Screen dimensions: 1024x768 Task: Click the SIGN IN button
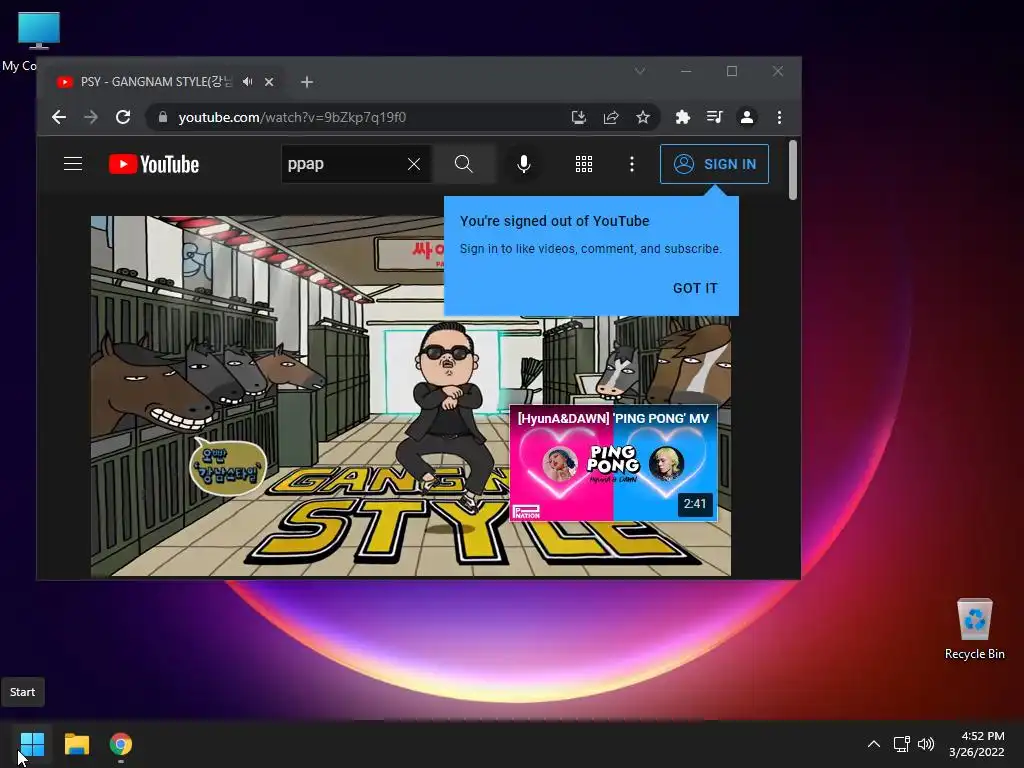(x=714, y=164)
